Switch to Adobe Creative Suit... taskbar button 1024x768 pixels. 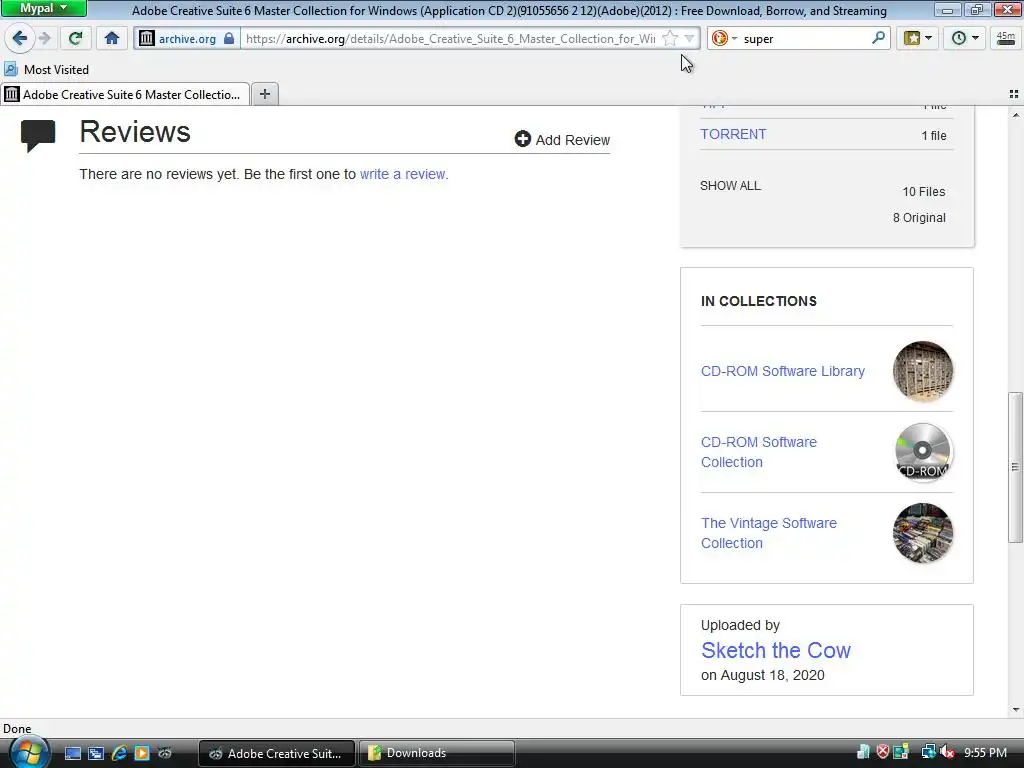pyautogui.click(x=276, y=753)
